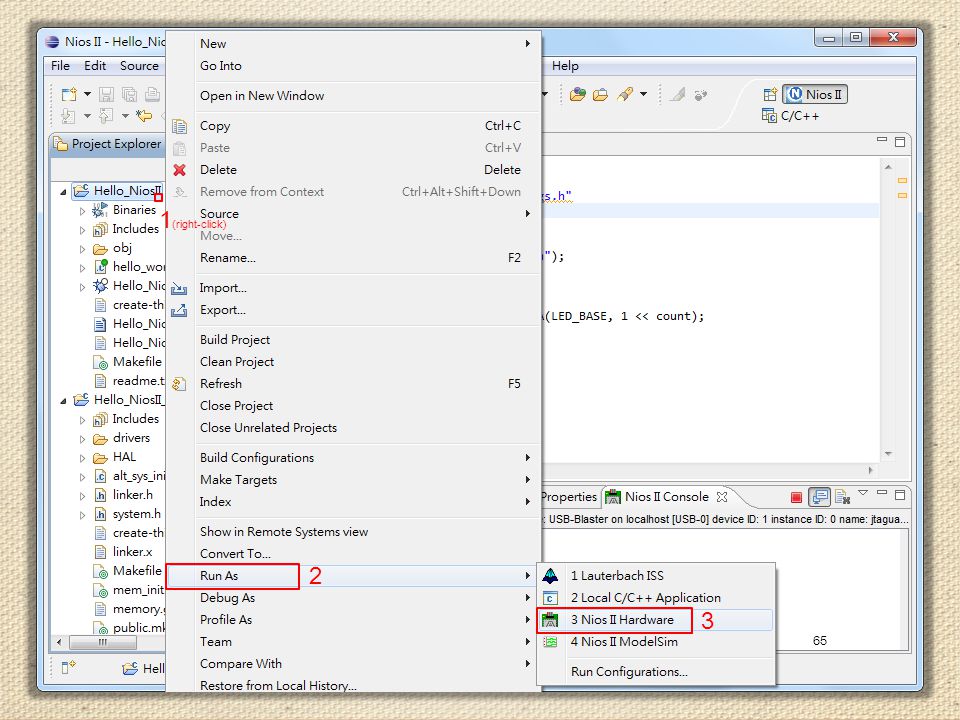Click the Project Explorer horizontal scrollbar thumb
Screen dimensions: 960x720
[x=102, y=642]
